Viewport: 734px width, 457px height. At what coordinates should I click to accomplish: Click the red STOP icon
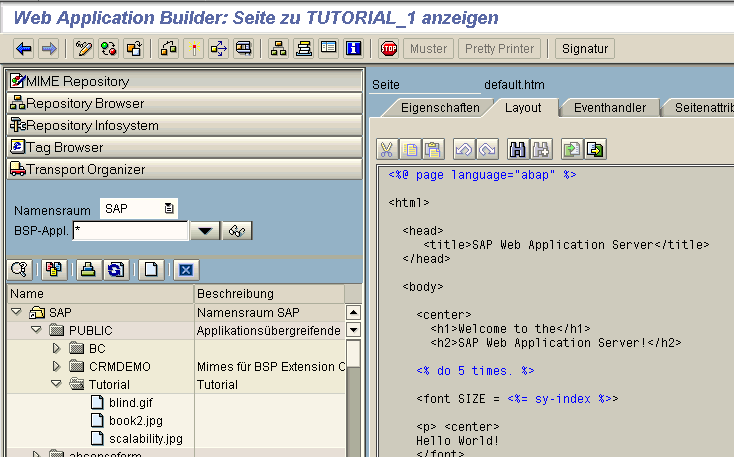pyautogui.click(x=389, y=48)
